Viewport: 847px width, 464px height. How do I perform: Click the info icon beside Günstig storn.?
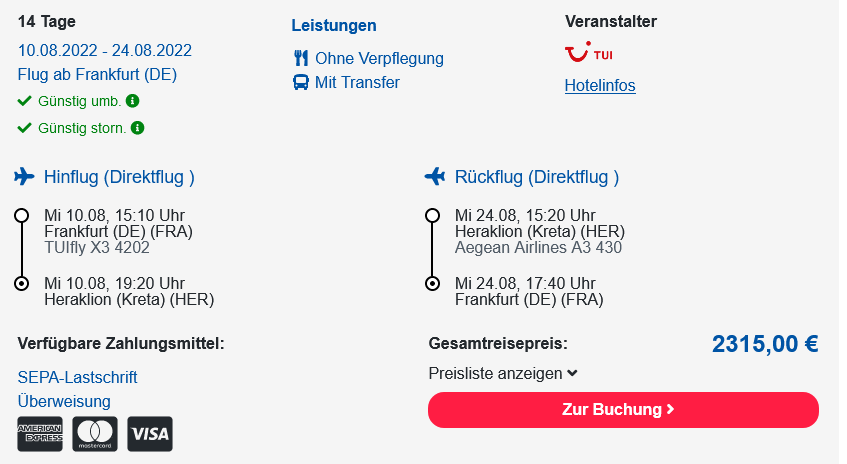tap(138, 128)
